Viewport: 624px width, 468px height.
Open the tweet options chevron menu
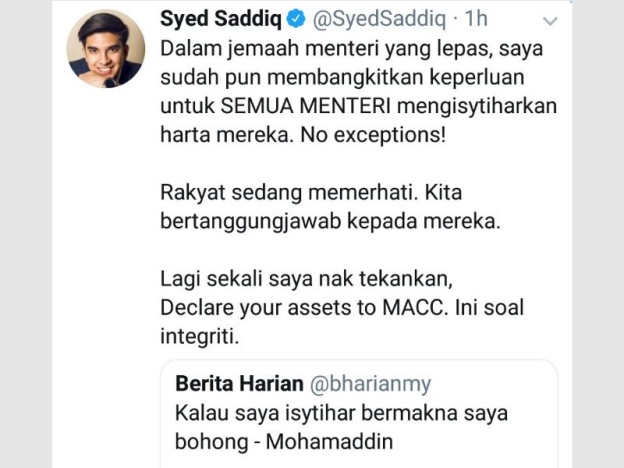point(548,22)
